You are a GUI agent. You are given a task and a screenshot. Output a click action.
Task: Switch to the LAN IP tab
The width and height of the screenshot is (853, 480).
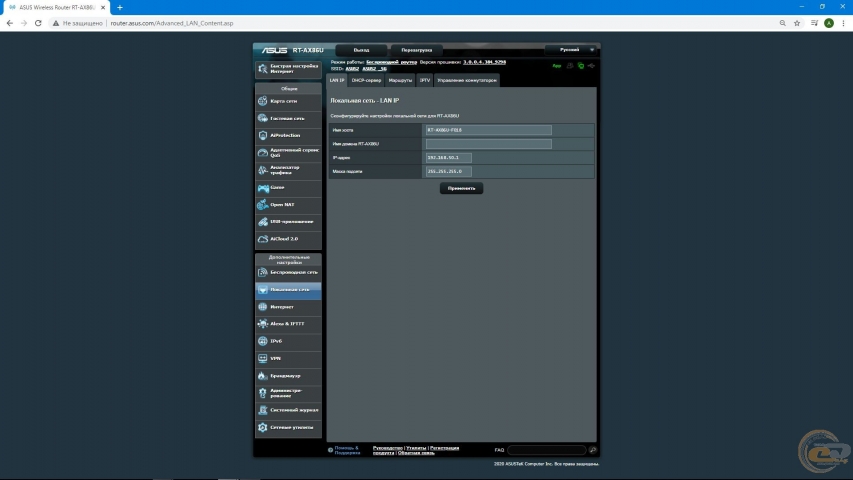pos(337,80)
